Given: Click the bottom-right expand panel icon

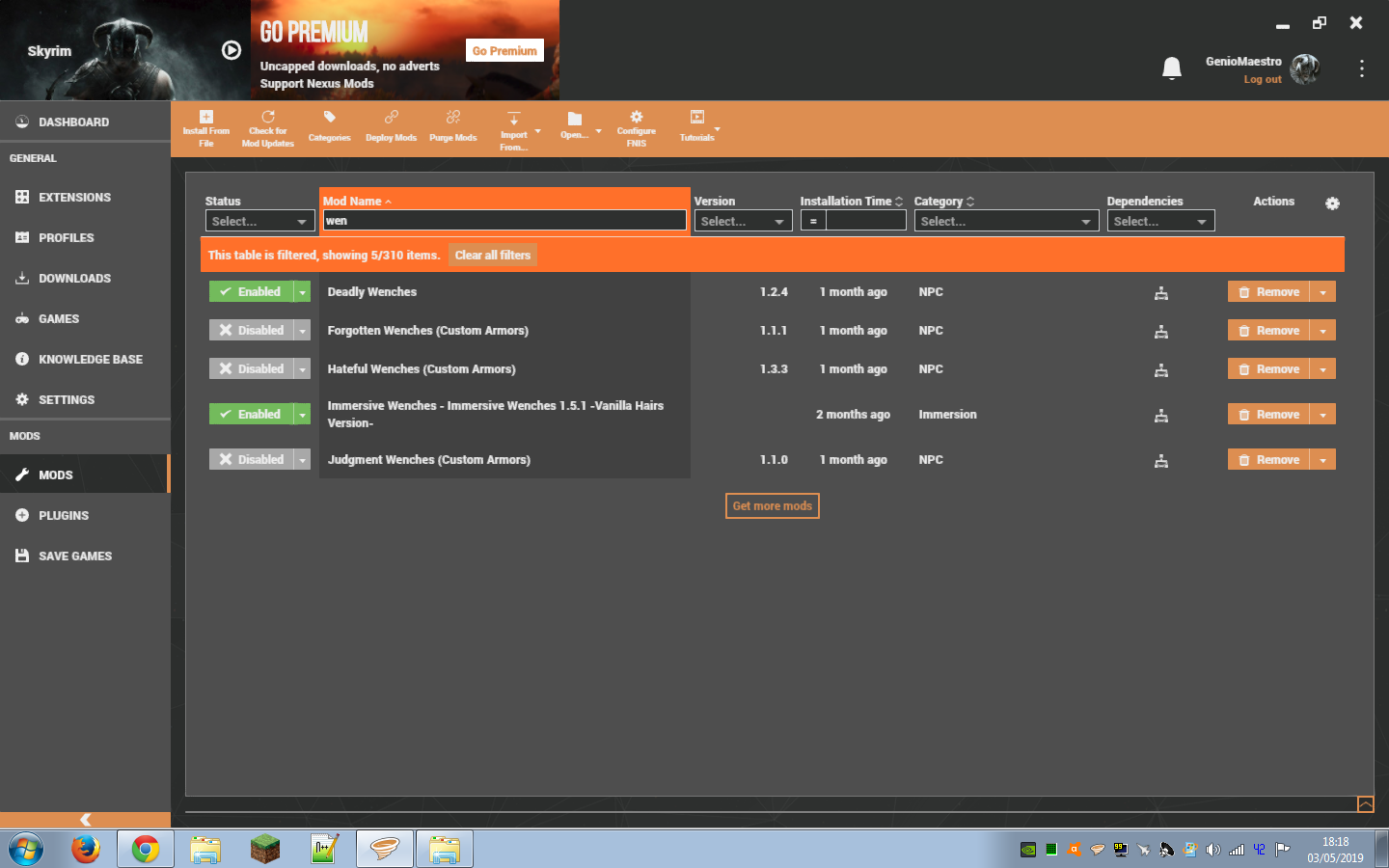Looking at the screenshot, I should (x=1365, y=804).
